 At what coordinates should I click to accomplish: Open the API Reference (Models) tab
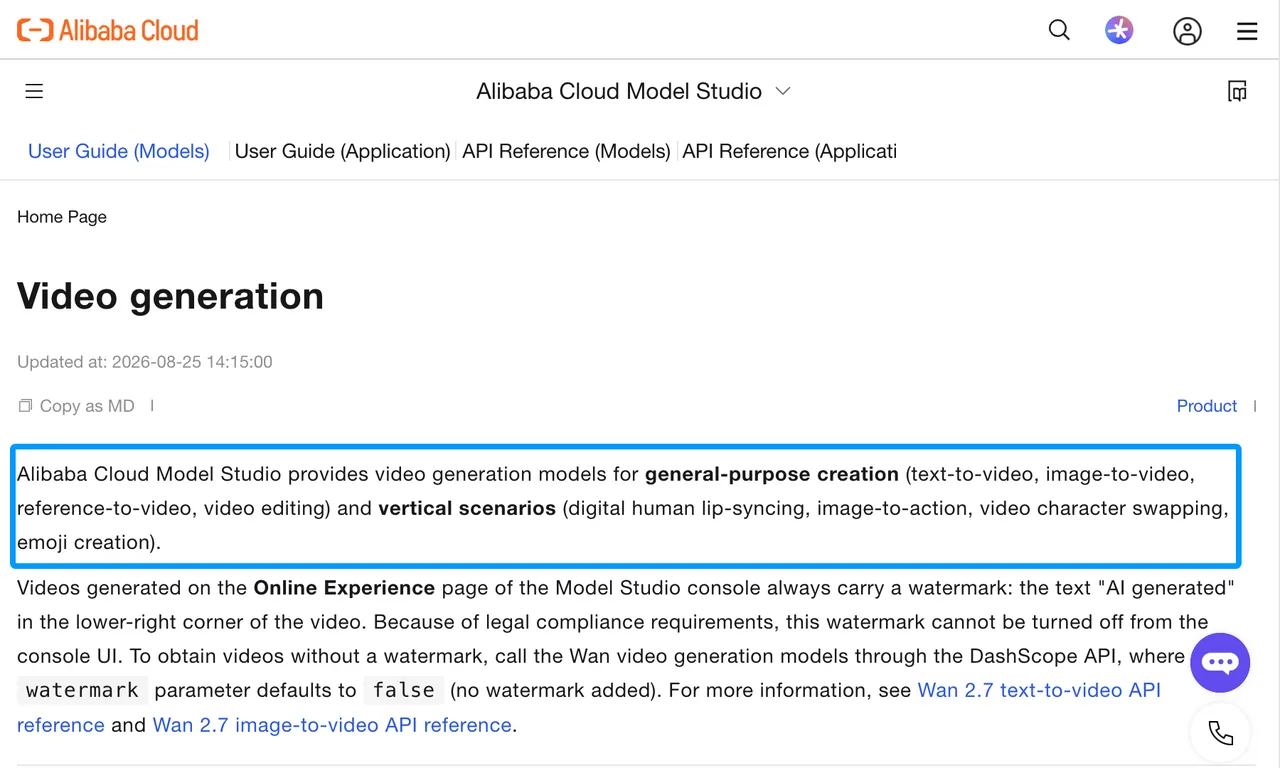[566, 151]
